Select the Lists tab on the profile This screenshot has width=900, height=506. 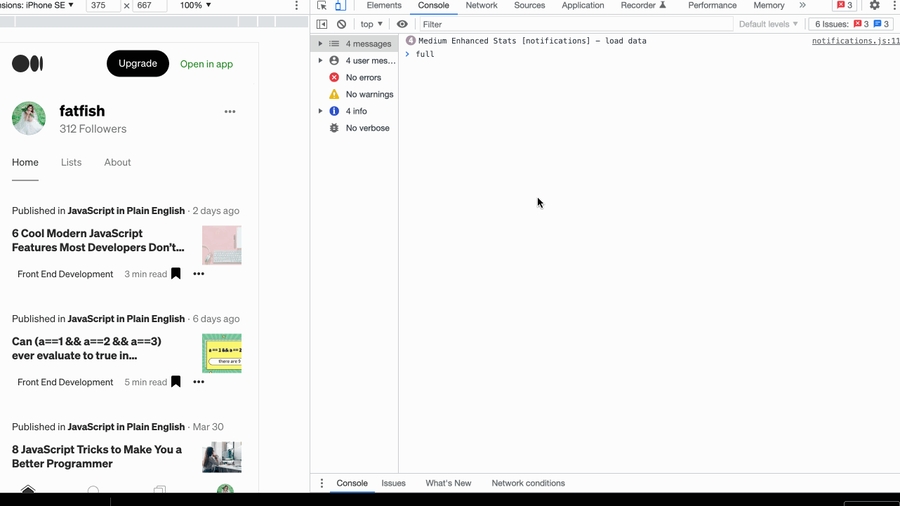(x=71, y=162)
